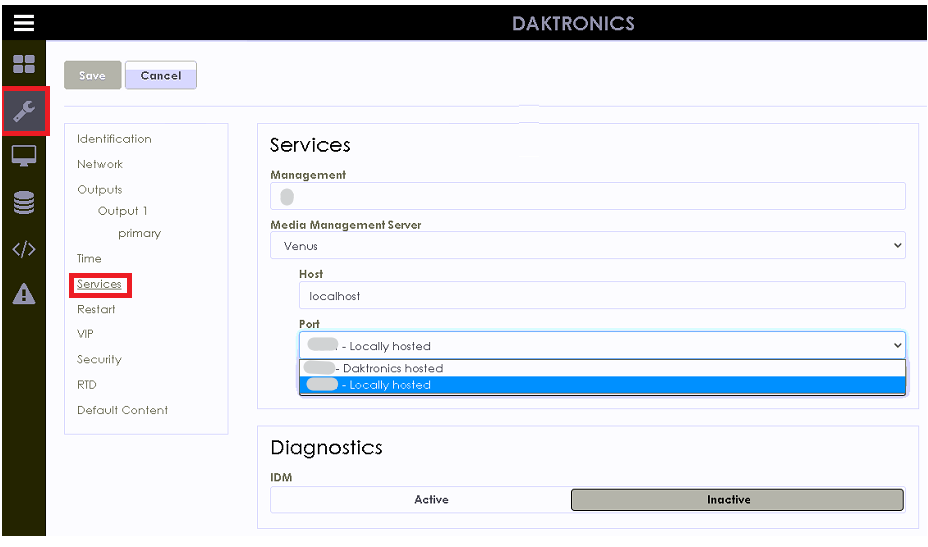This screenshot has width=928, height=547.
Task: Select the Output 1 tree item
Action: (x=122, y=211)
